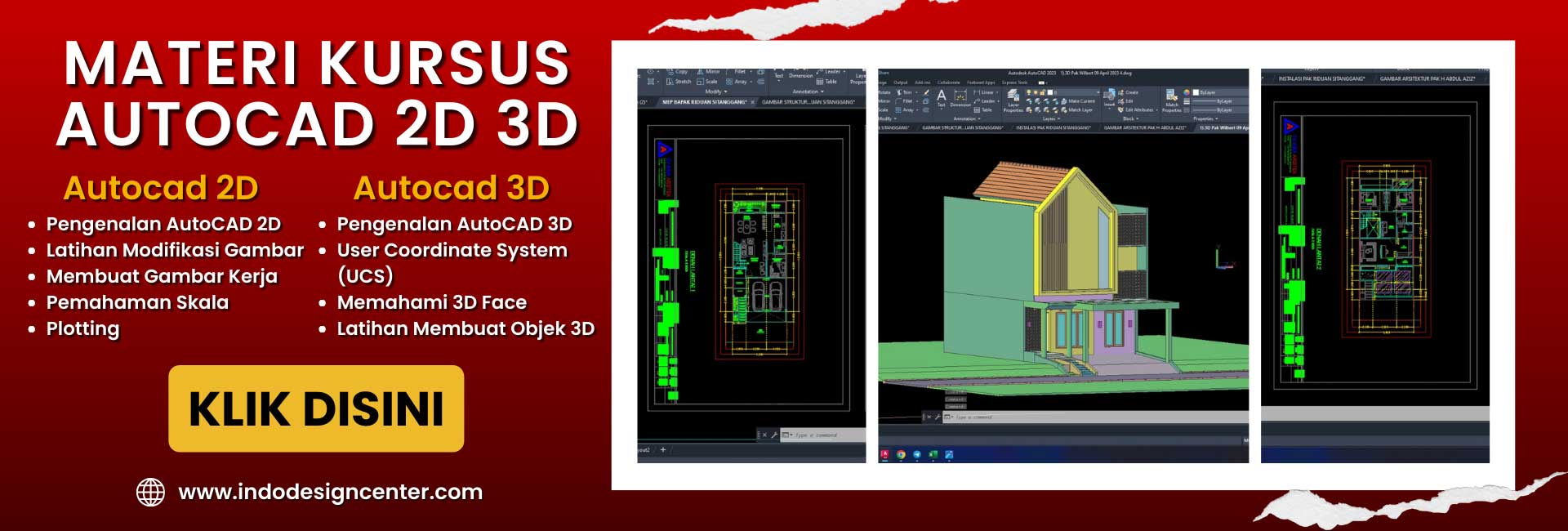Click the globe icon beside the website address
The height and width of the screenshot is (531, 1568).
tap(150, 492)
